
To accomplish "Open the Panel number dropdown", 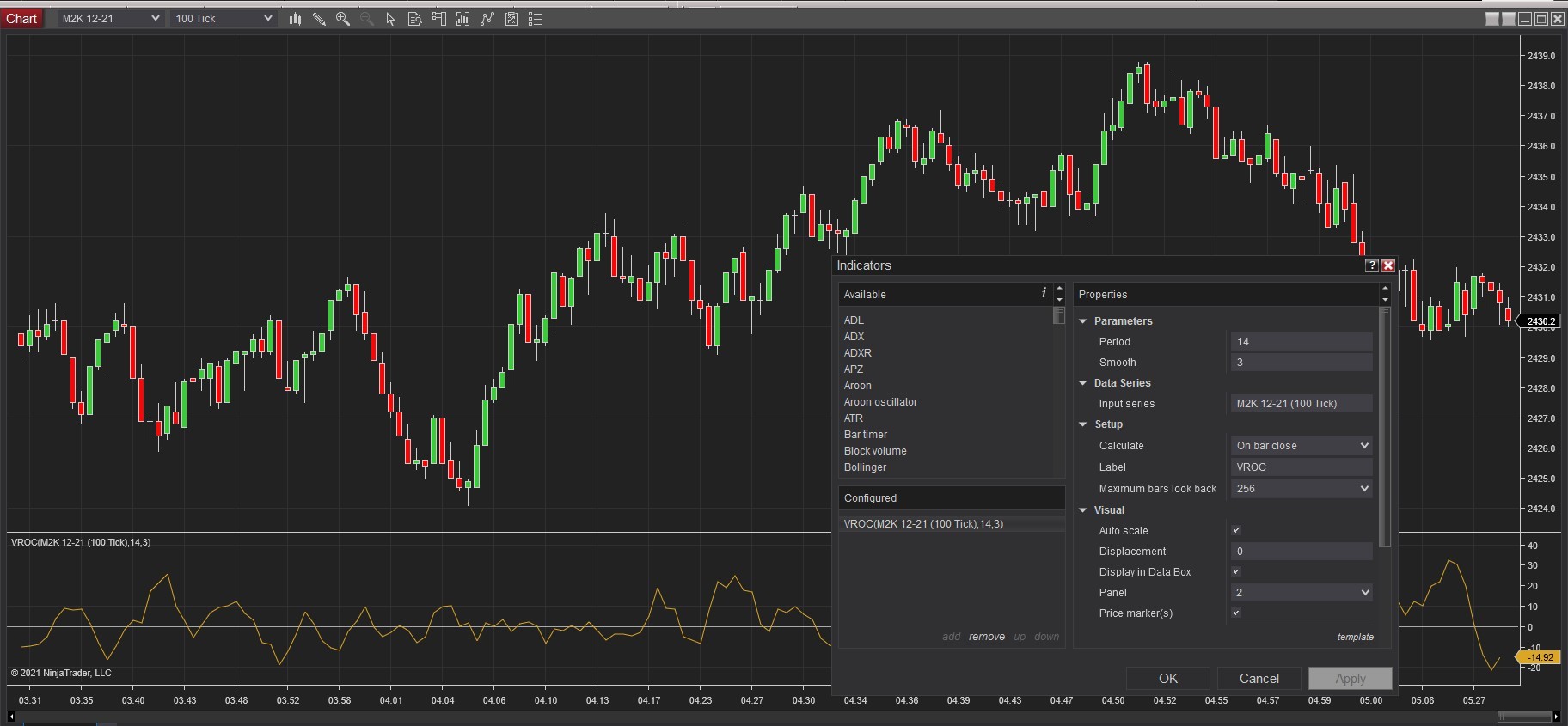I will [1302, 593].
